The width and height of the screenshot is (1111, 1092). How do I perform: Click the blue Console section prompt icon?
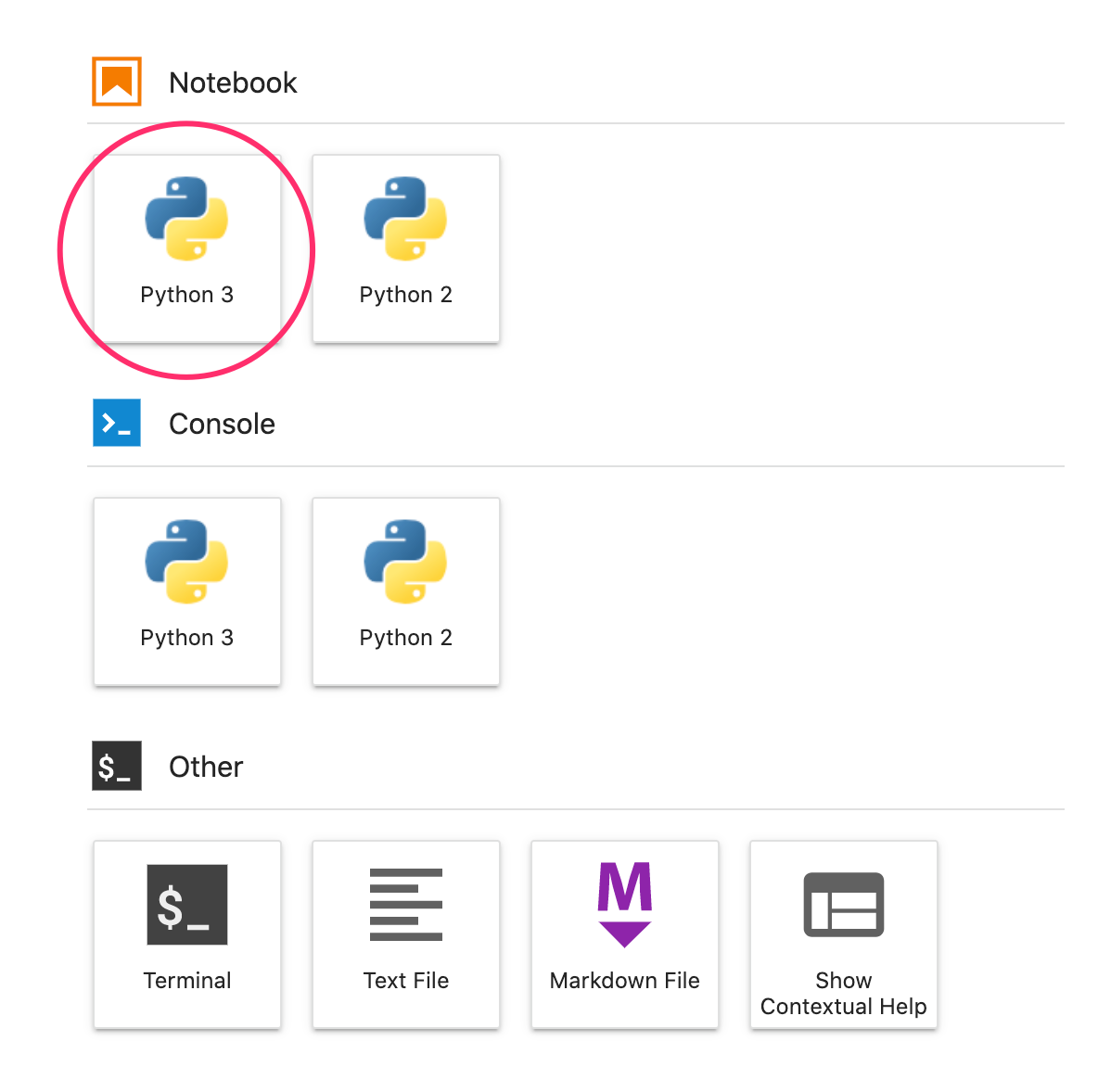click(117, 423)
